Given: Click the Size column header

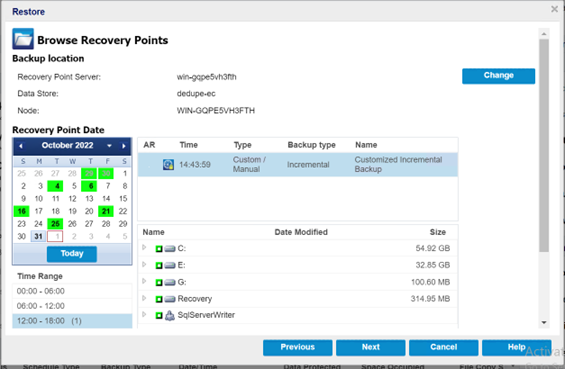Looking at the screenshot, I should pos(438,232).
